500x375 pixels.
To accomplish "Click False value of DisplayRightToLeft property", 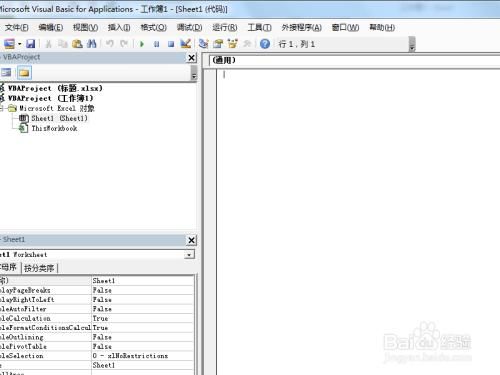I will tap(142, 300).
